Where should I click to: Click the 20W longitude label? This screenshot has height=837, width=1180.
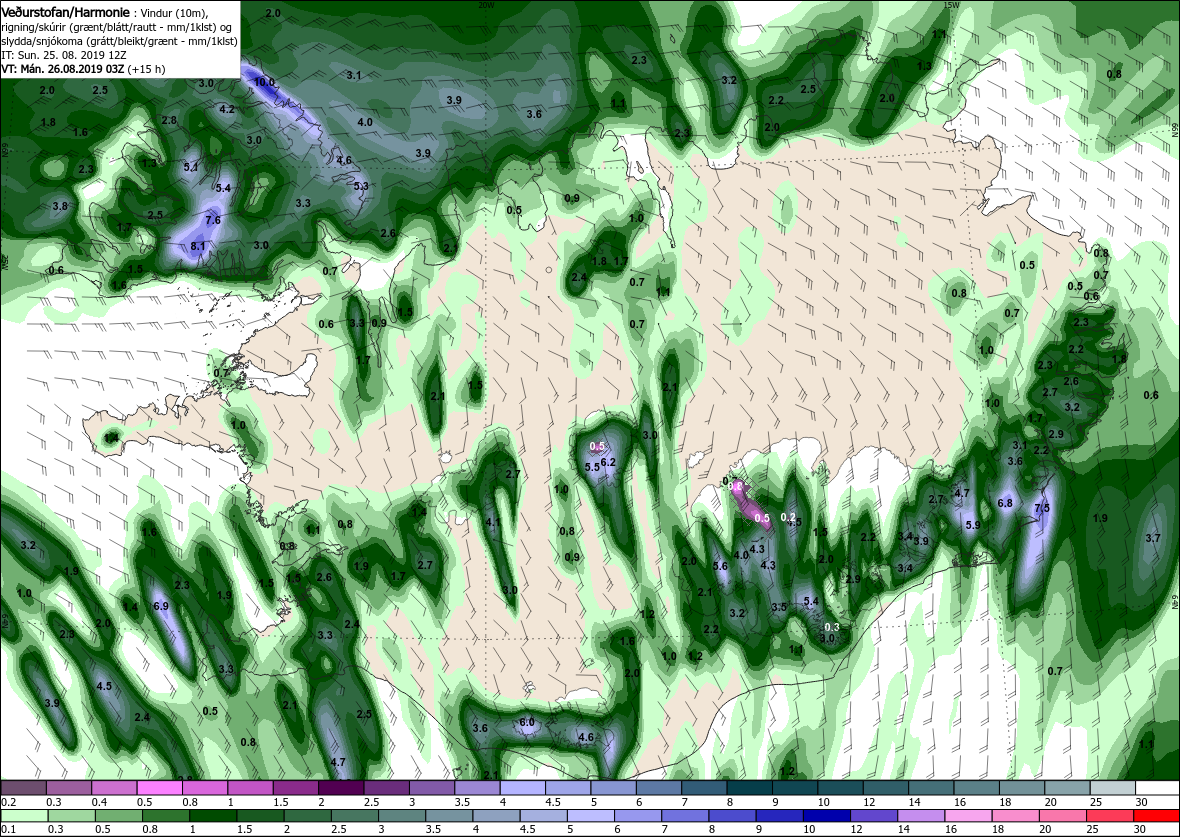pyautogui.click(x=486, y=5)
